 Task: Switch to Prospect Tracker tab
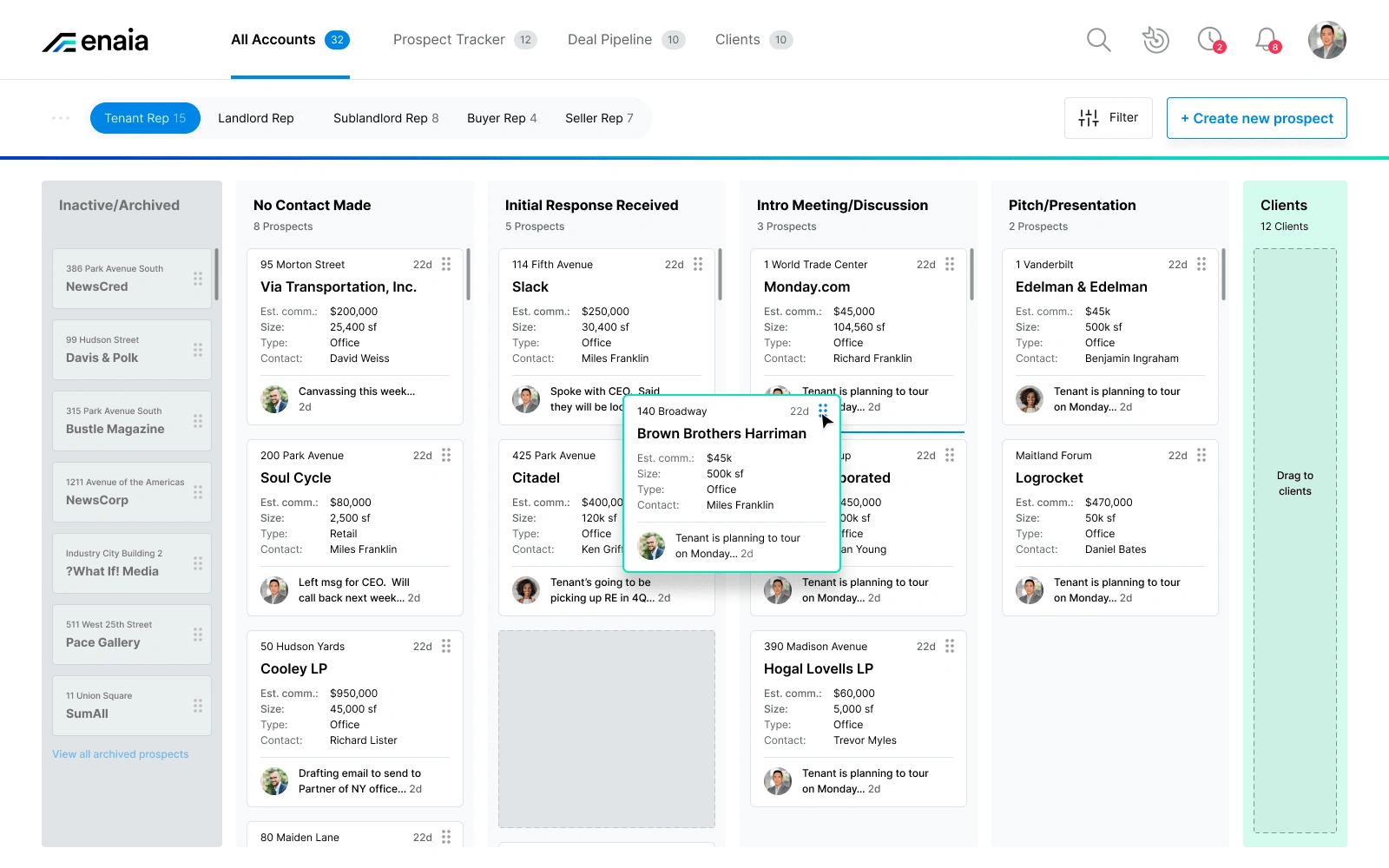click(x=465, y=40)
